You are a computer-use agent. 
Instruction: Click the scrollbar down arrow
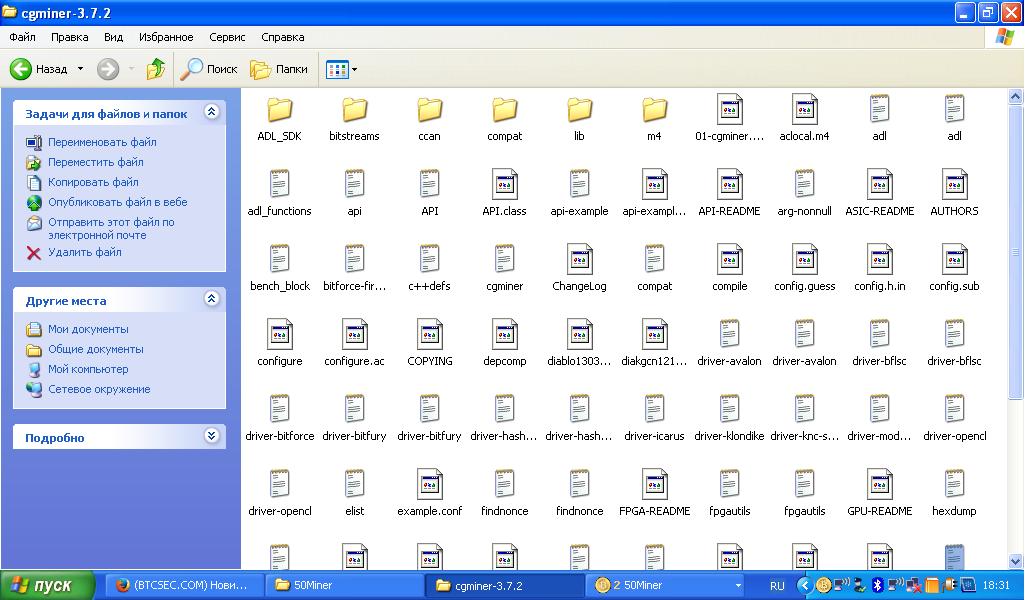pyautogui.click(x=1016, y=561)
